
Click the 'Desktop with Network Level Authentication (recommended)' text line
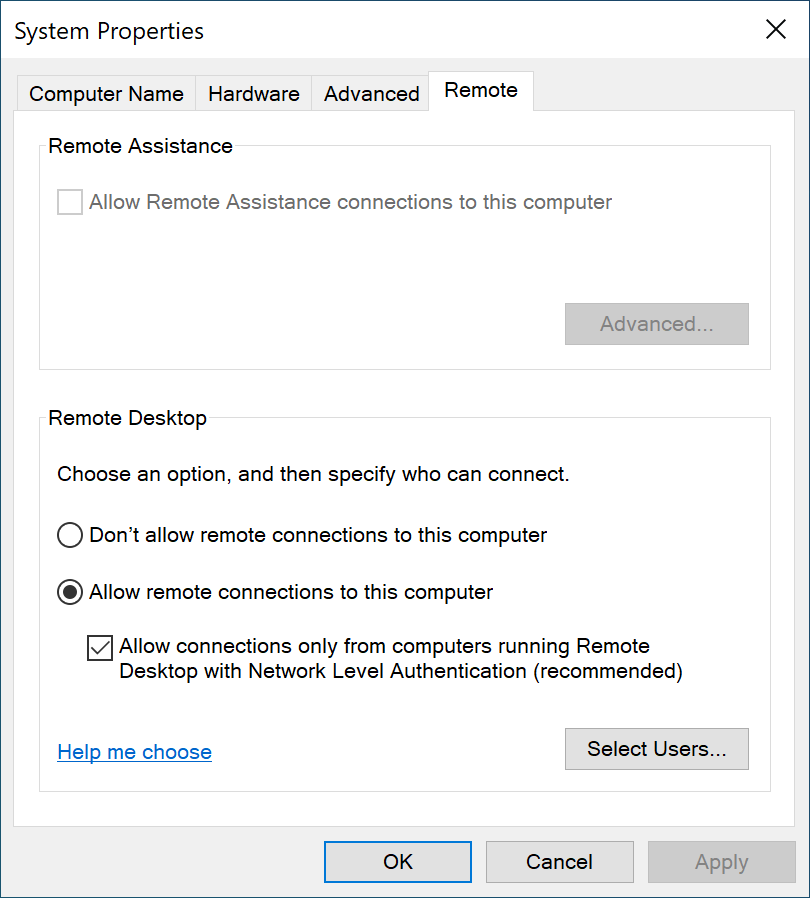click(x=400, y=671)
